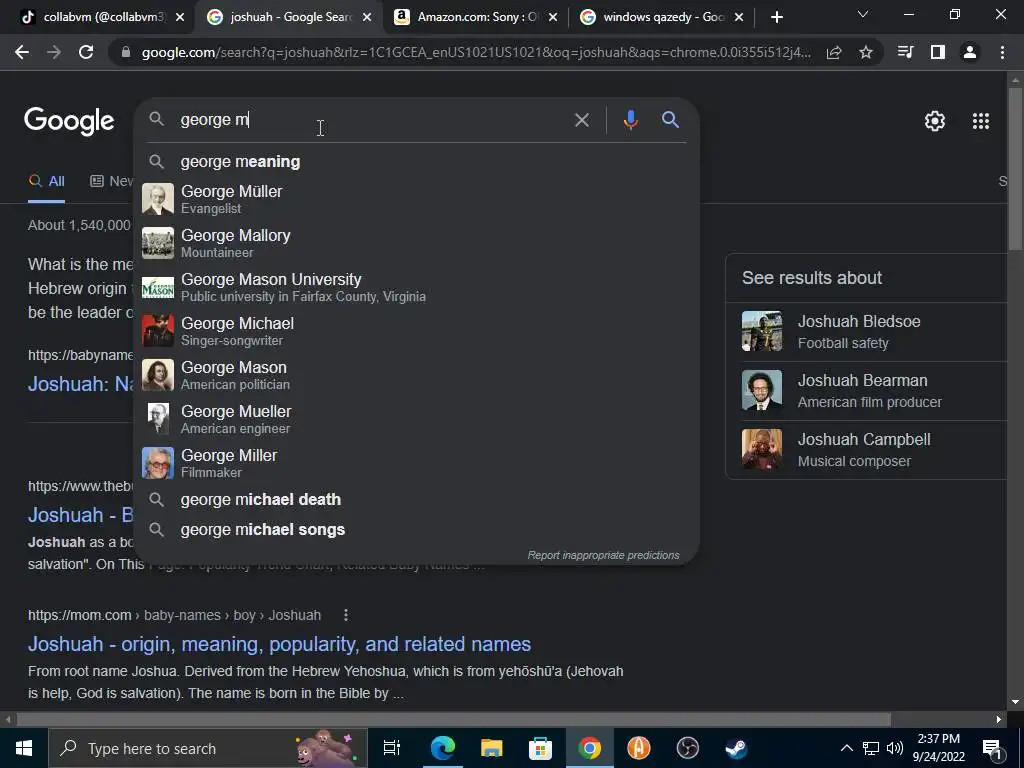1024x768 pixels.
Task: Click inside the Google search input
Action: point(372,120)
